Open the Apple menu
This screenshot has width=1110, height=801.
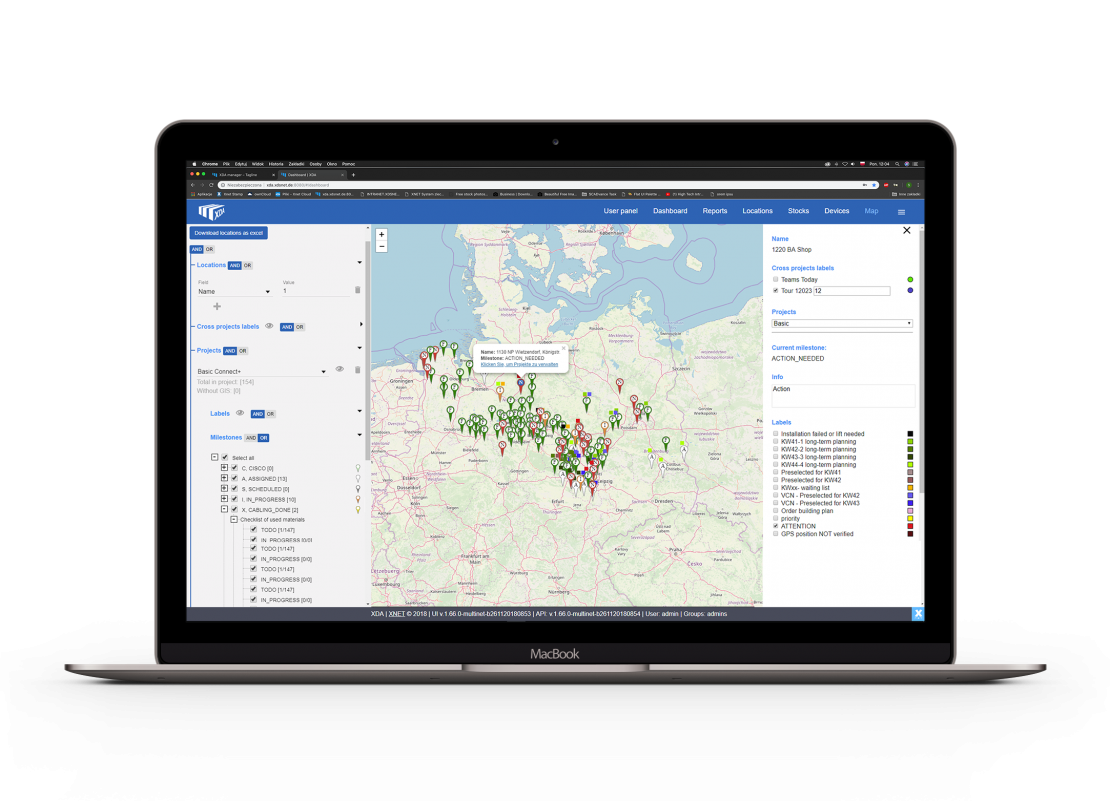tap(195, 163)
